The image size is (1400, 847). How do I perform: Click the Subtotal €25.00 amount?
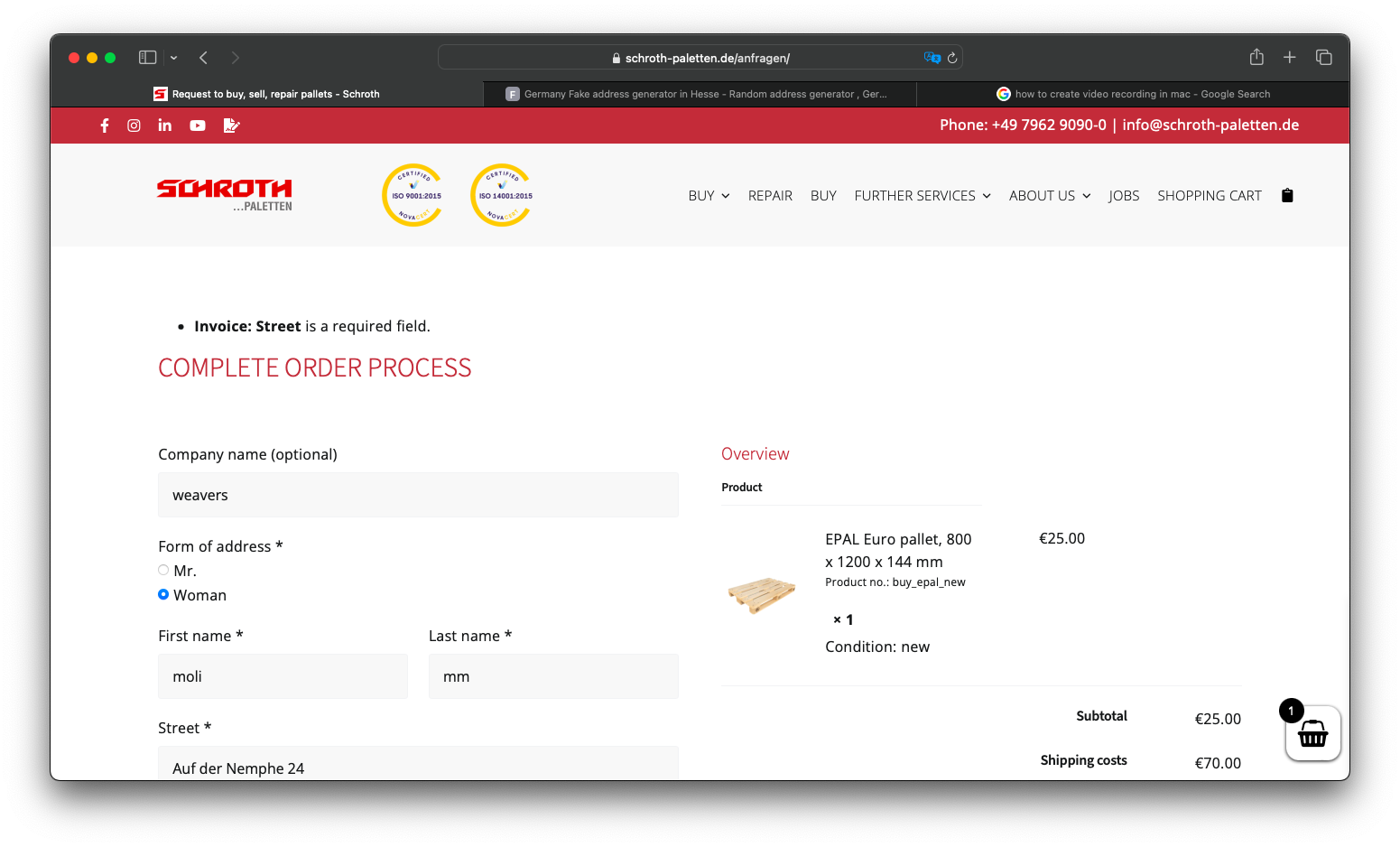pyautogui.click(x=1218, y=719)
